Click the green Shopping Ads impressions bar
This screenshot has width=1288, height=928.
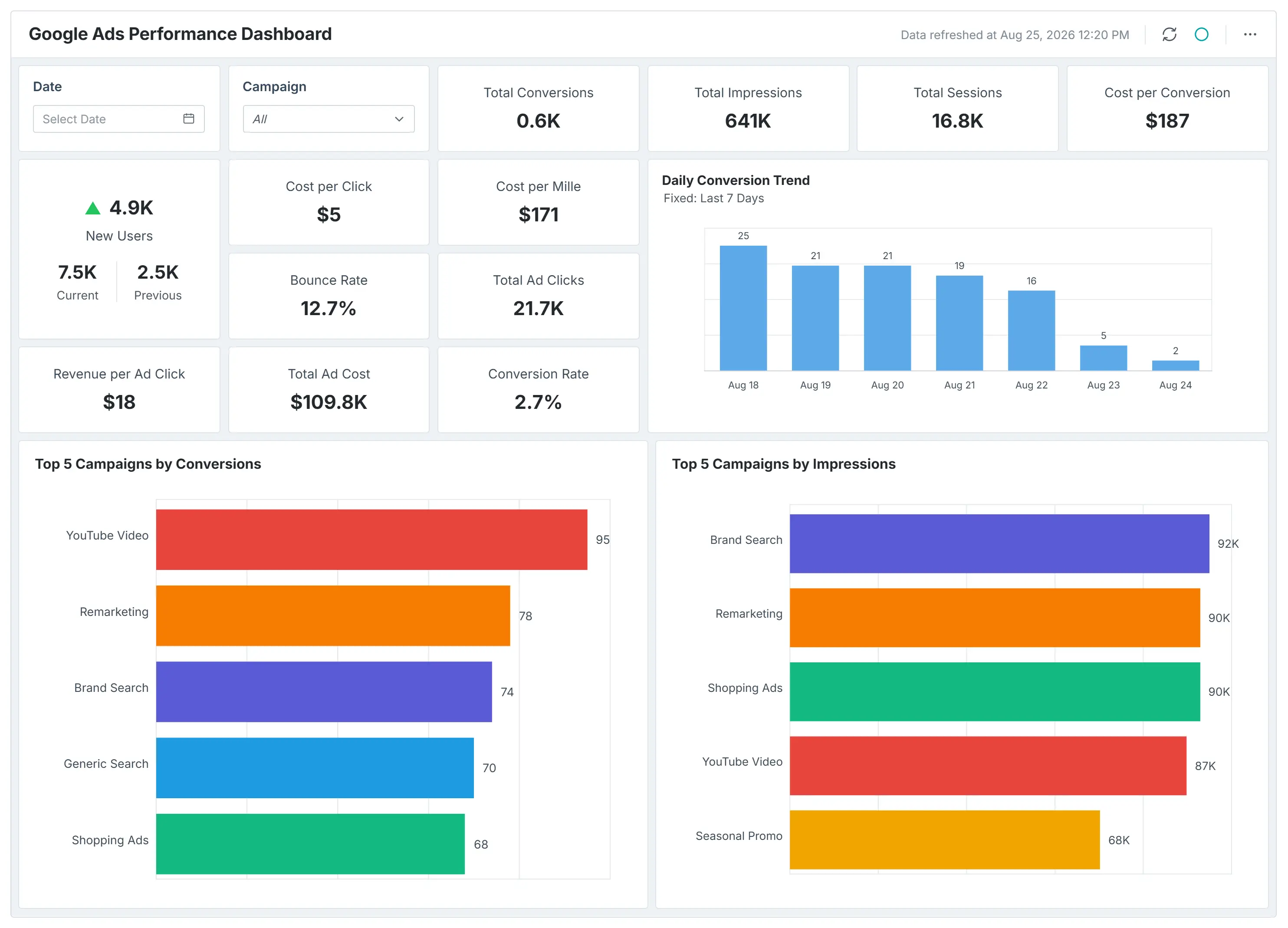994,692
